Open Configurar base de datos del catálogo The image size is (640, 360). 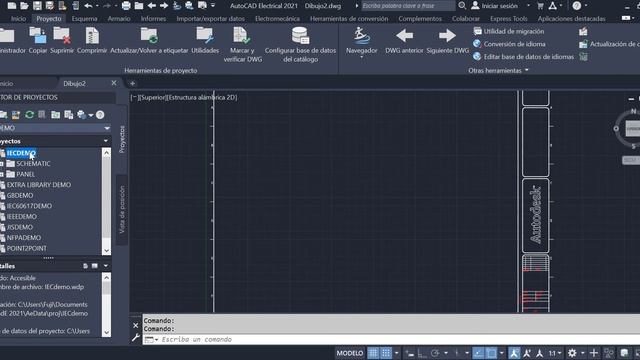pyautogui.click(x=300, y=44)
